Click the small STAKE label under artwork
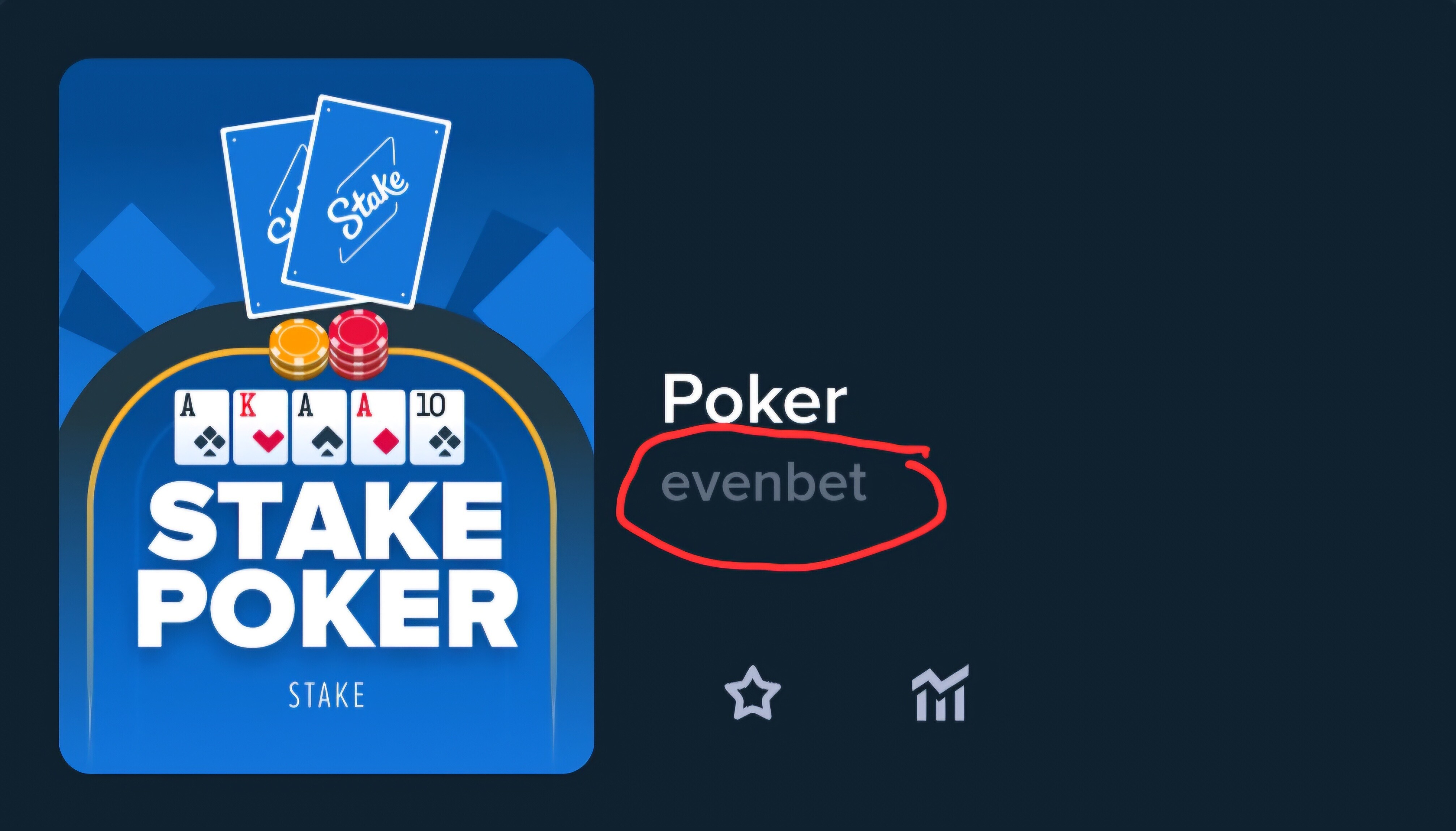This screenshot has height=831, width=1456. click(x=327, y=695)
